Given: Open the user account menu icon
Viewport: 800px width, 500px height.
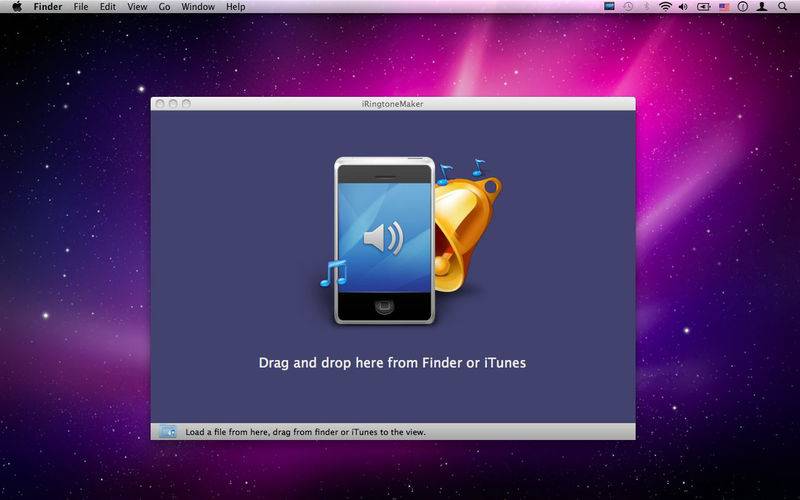Looking at the screenshot, I should pos(762,7).
